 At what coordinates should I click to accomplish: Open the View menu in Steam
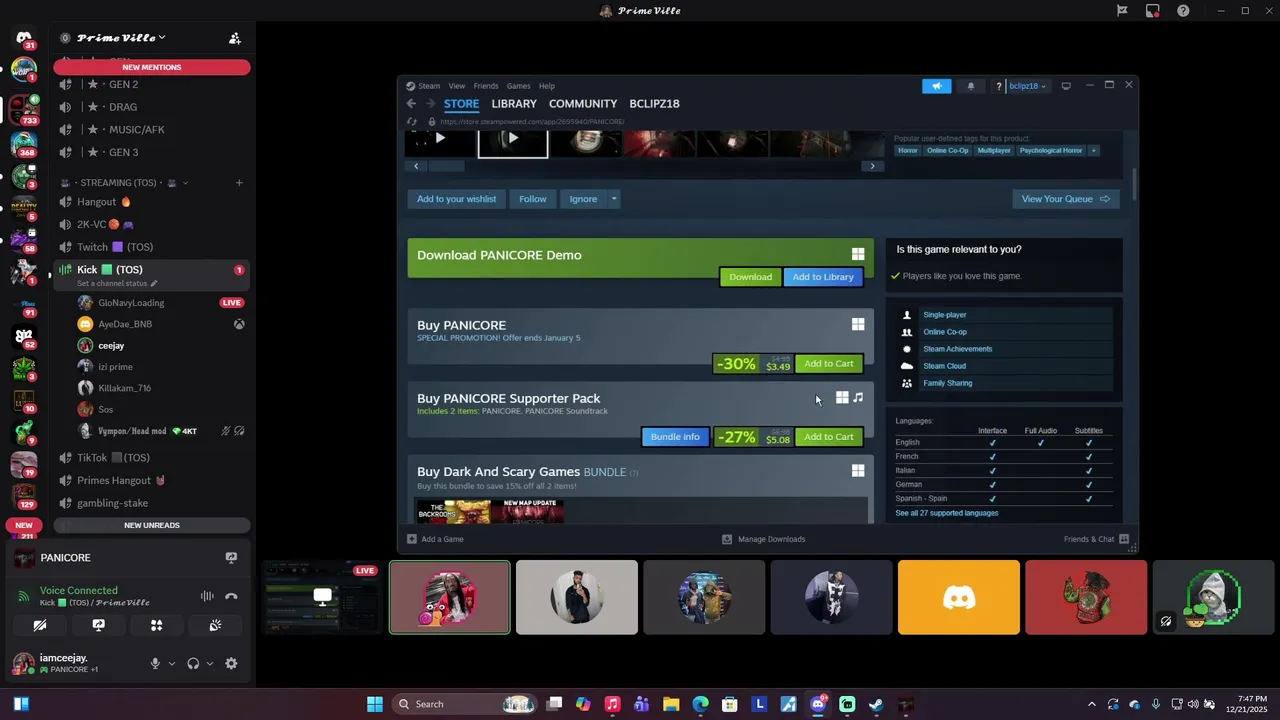tap(457, 86)
